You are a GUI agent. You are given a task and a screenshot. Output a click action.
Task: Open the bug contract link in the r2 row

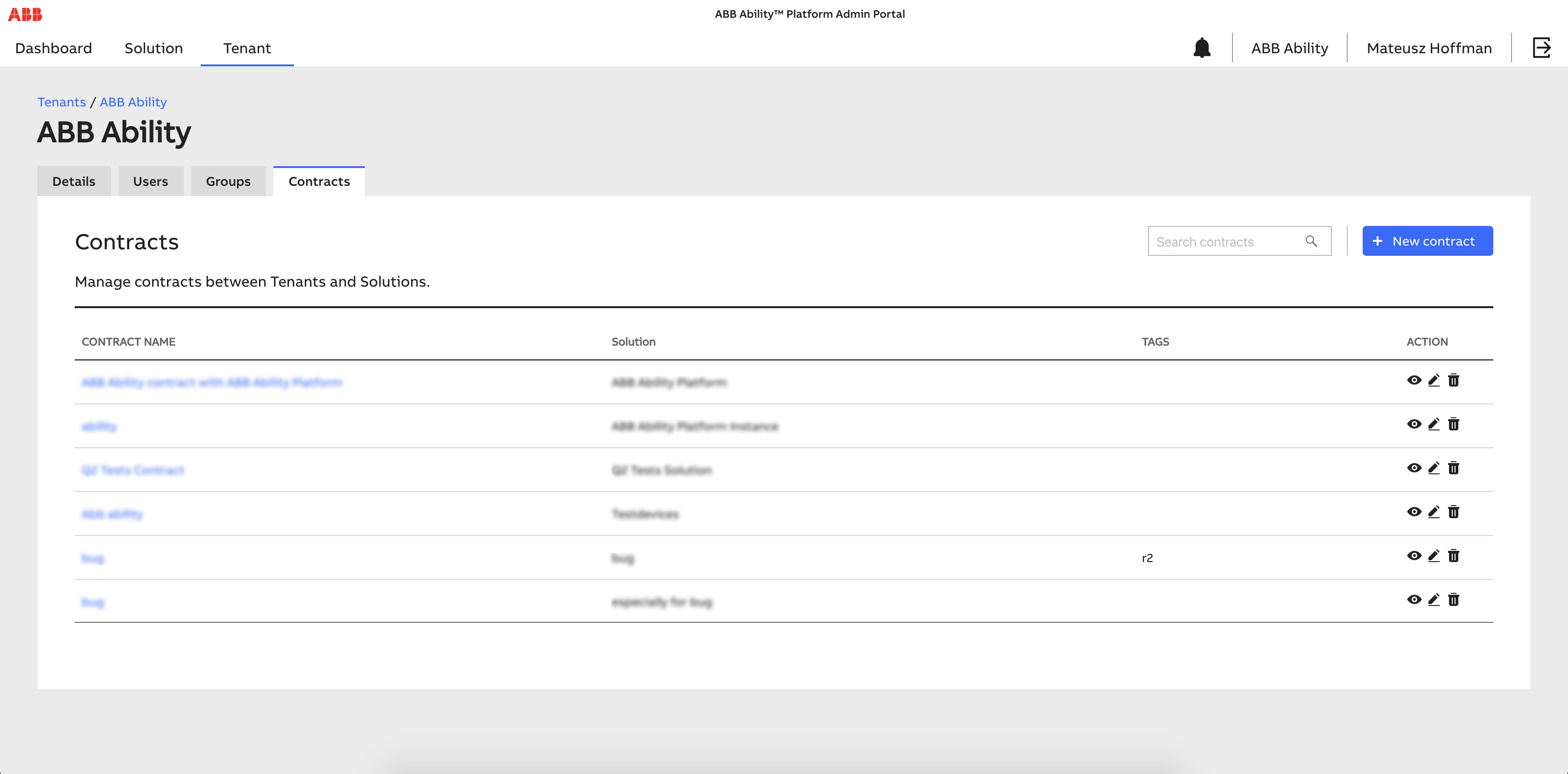92,558
